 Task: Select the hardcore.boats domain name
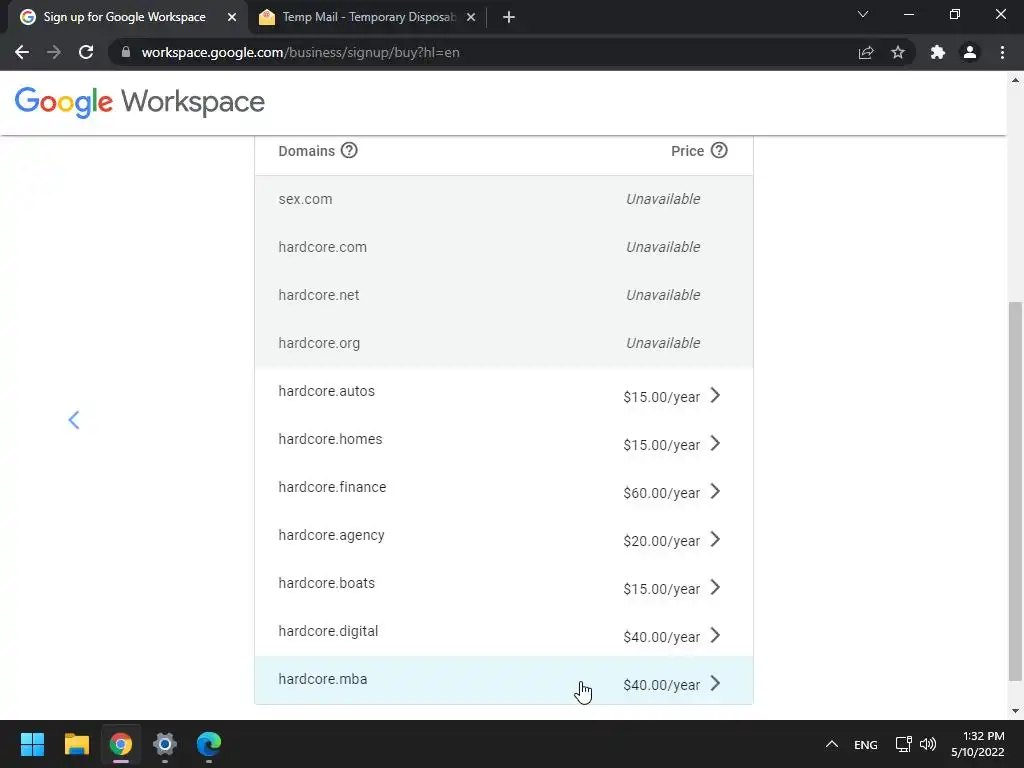(x=327, y=583)
